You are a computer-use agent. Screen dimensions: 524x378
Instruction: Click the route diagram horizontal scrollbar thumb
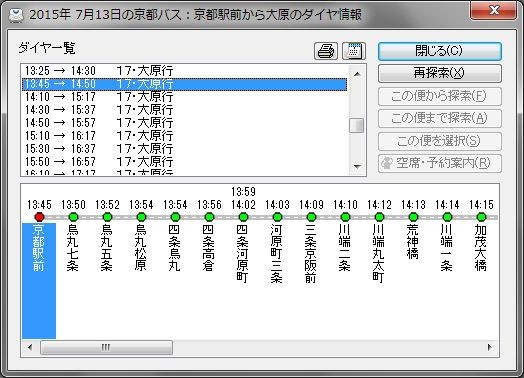[106, 348]
